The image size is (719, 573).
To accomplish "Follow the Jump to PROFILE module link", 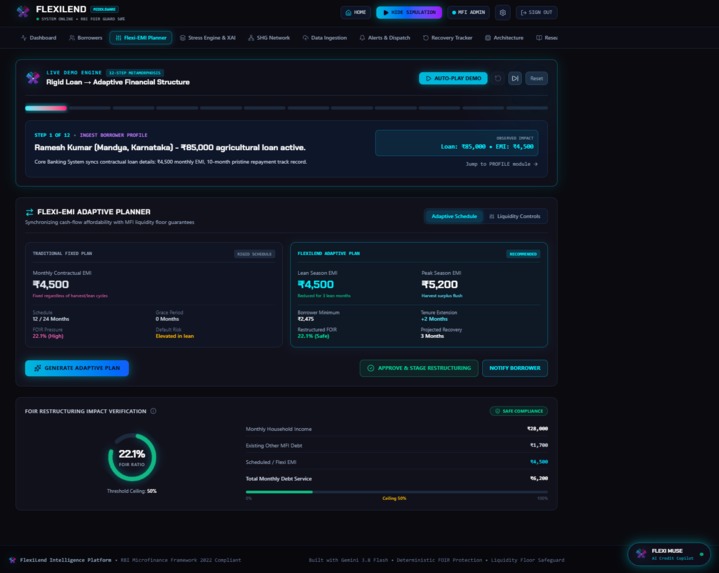I will 502,164.
